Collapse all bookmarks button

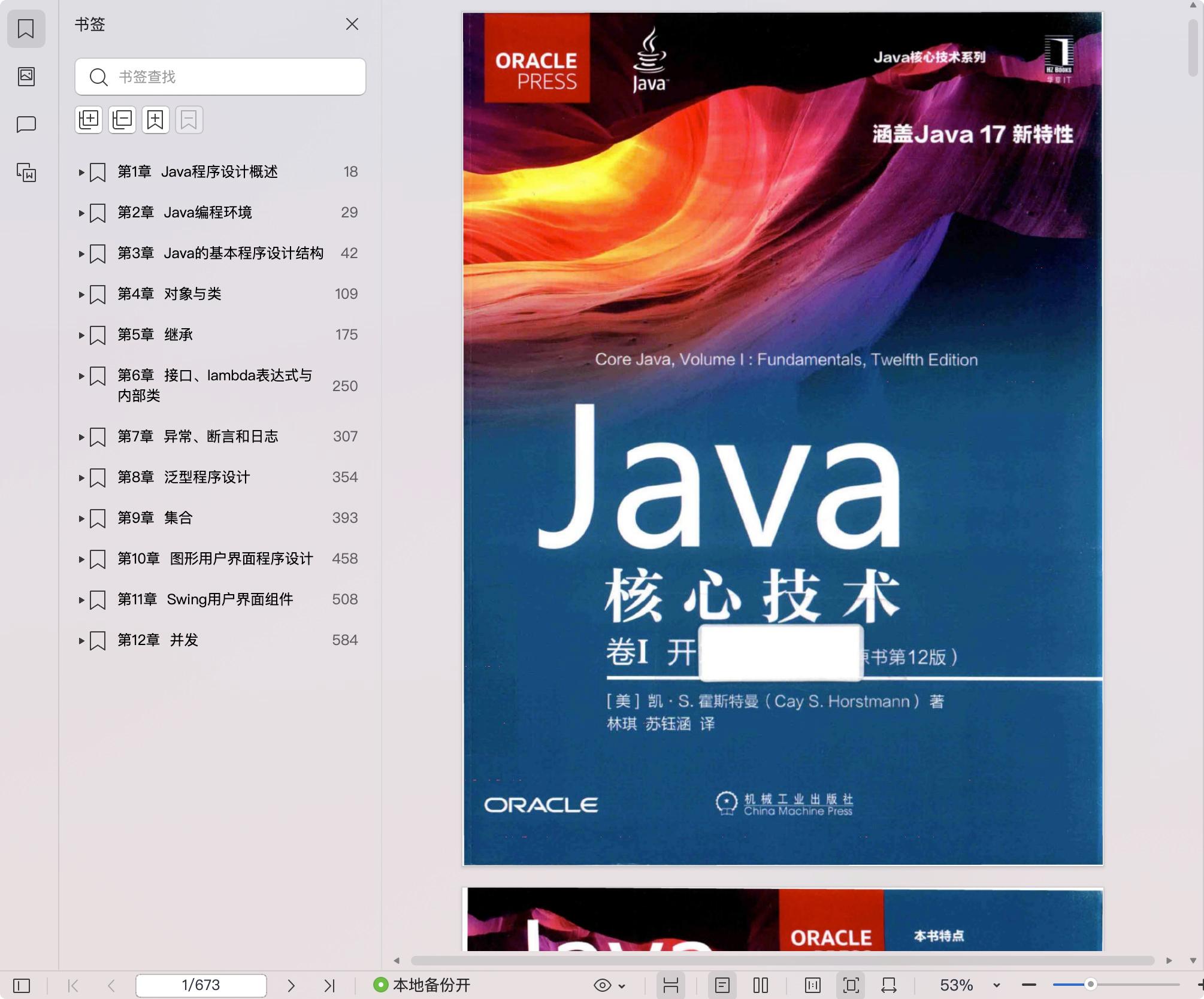pyautogui.click(x=122, y=120)
